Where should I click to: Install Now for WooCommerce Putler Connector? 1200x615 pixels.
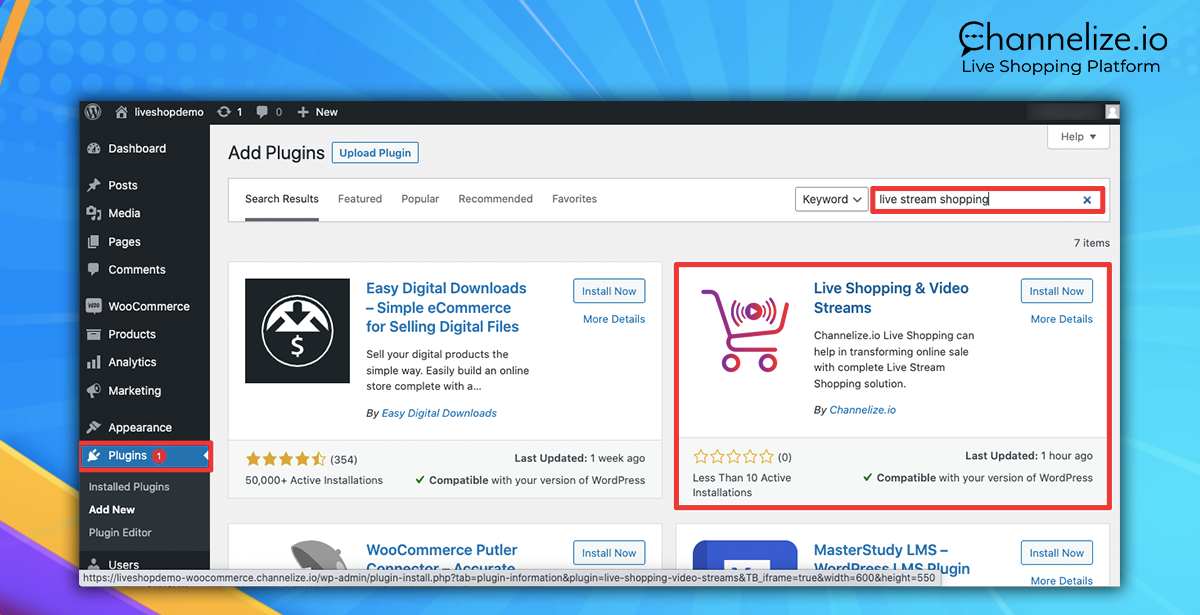[609, 553]
